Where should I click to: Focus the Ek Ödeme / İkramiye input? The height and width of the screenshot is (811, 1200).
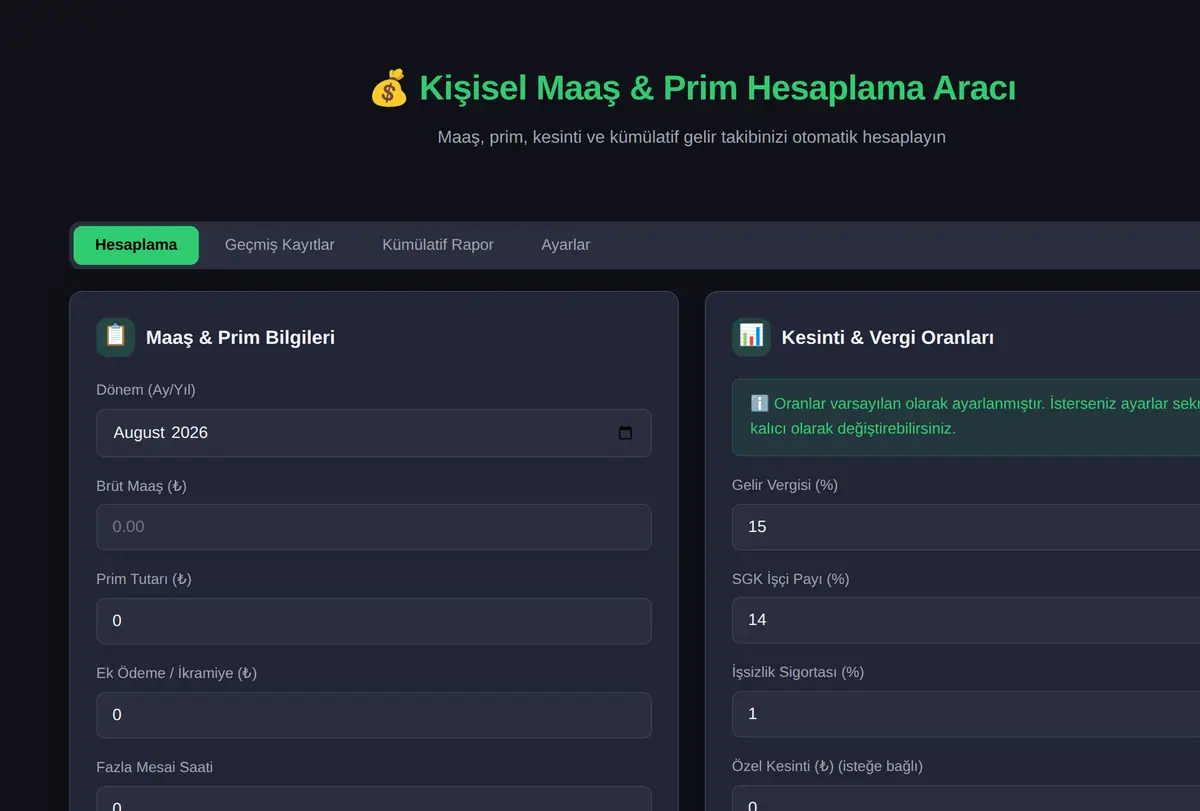pyautogui.click(x=374, y=715)
